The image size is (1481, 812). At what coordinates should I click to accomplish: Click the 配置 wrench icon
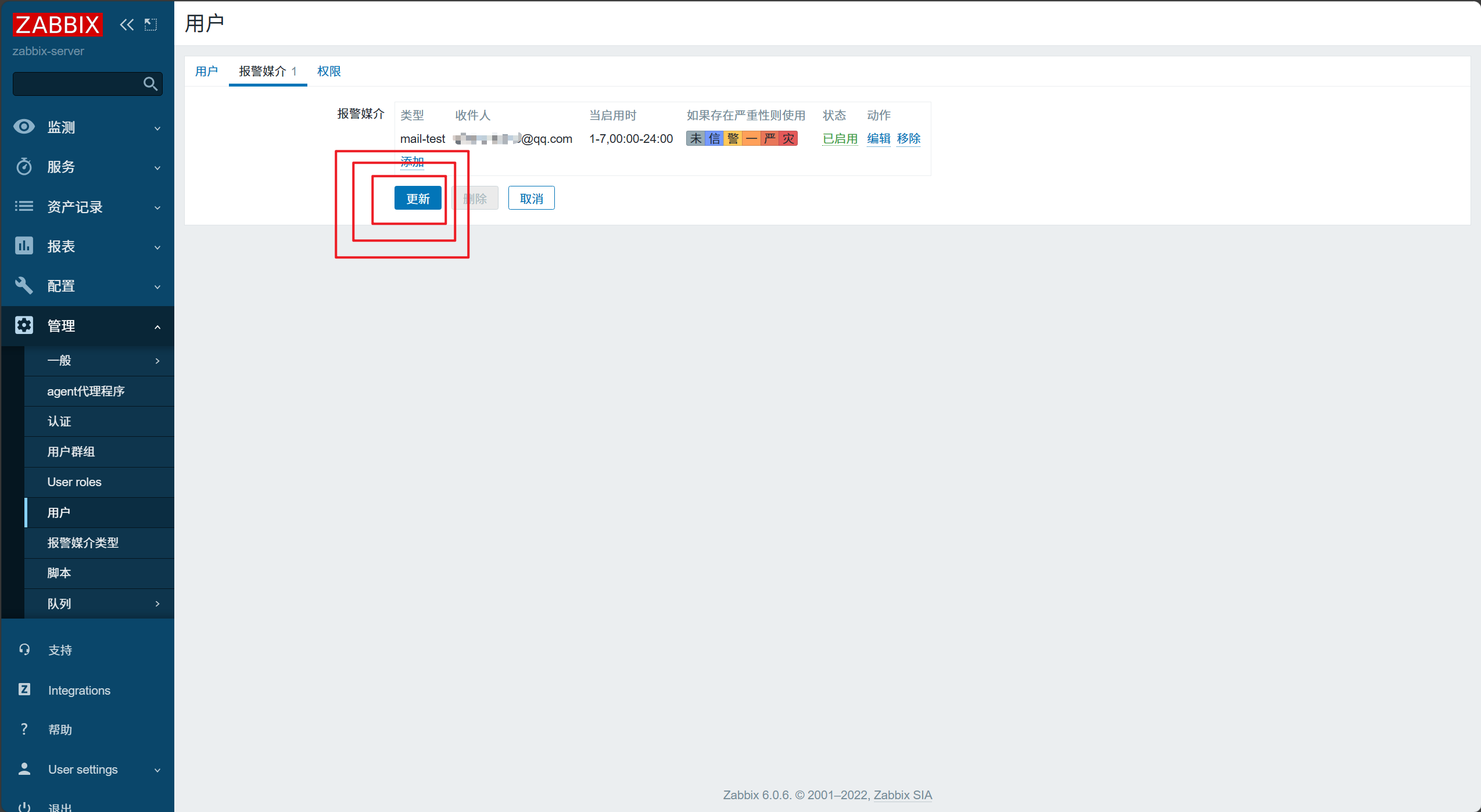24,285
